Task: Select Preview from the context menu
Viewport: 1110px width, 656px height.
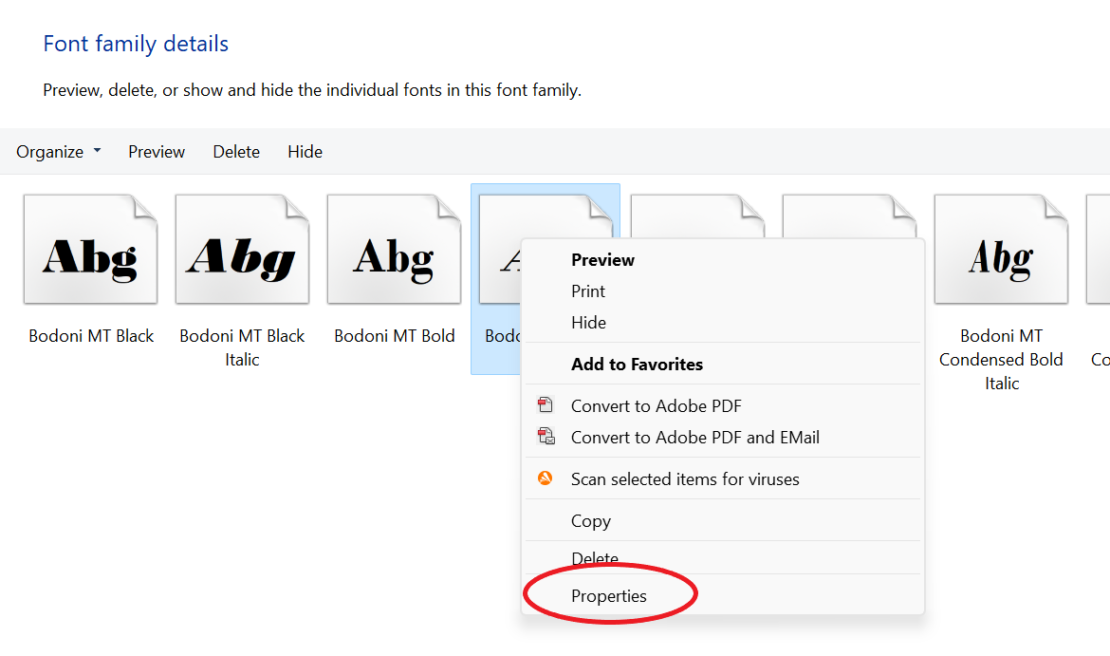Action: tap(602, 259)
